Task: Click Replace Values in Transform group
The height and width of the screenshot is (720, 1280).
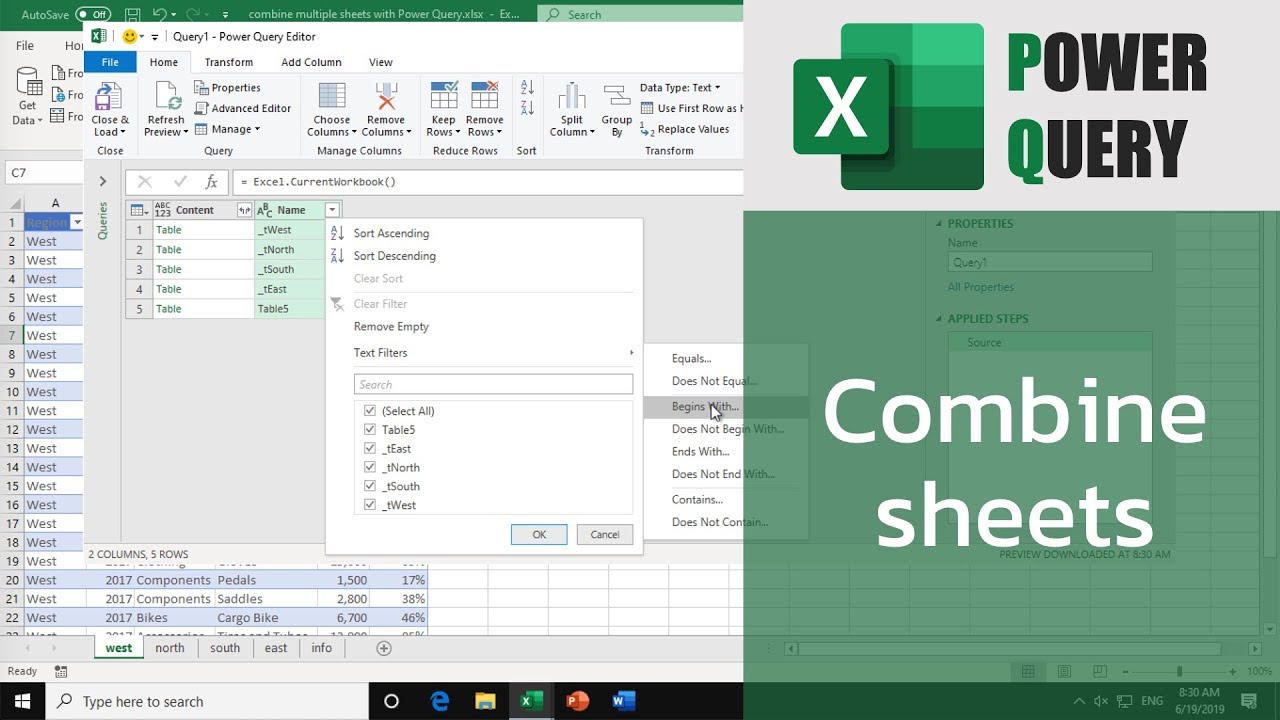Action: point(685,129)
